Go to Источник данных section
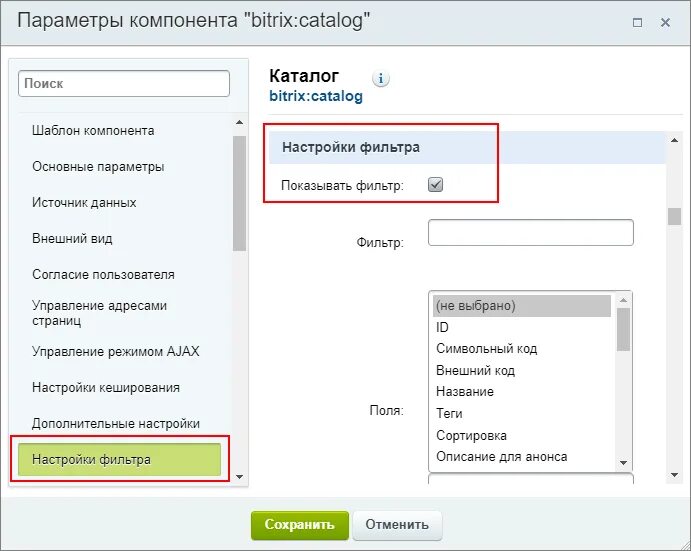 click(x=84, y=203)
